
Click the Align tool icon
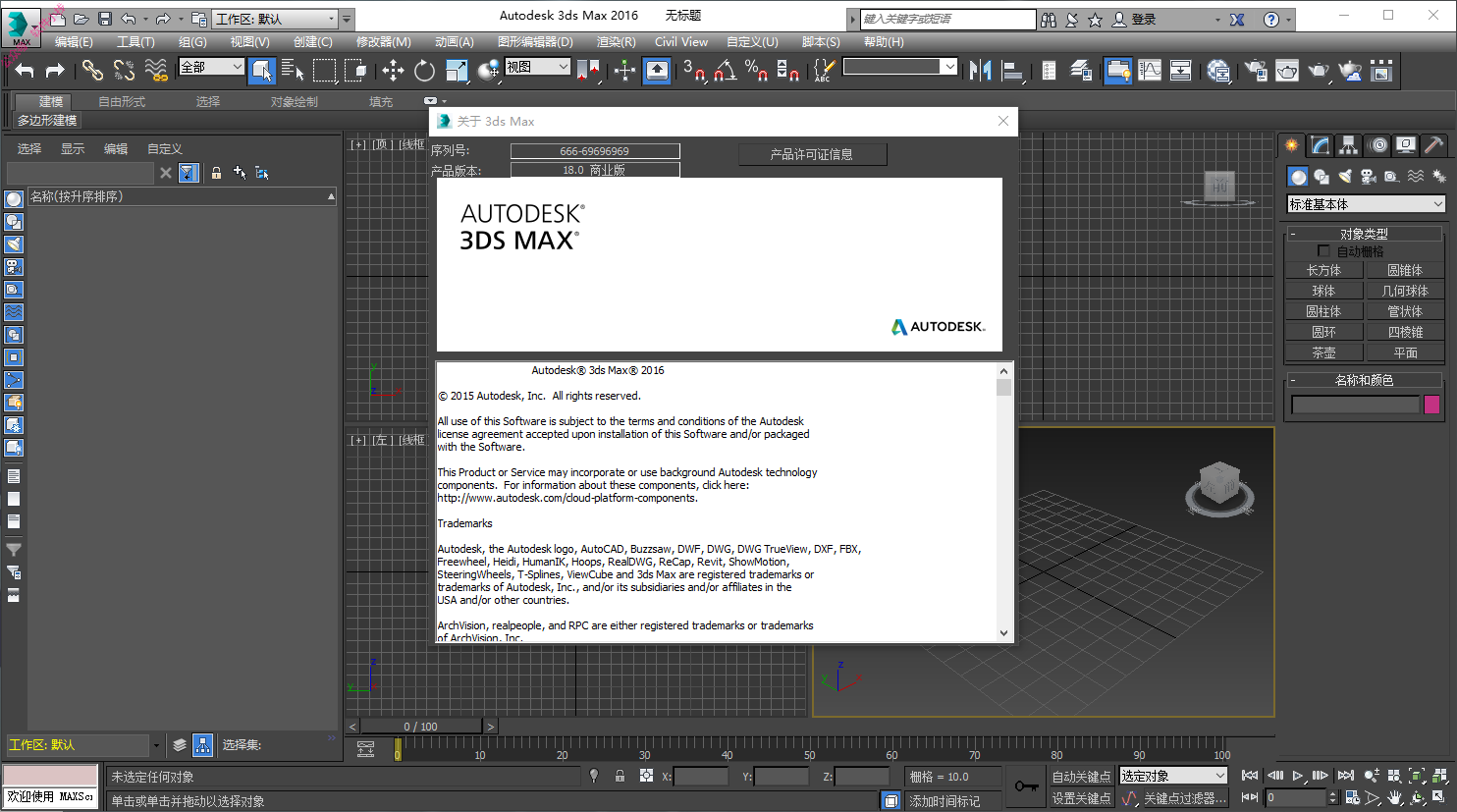1012,70
